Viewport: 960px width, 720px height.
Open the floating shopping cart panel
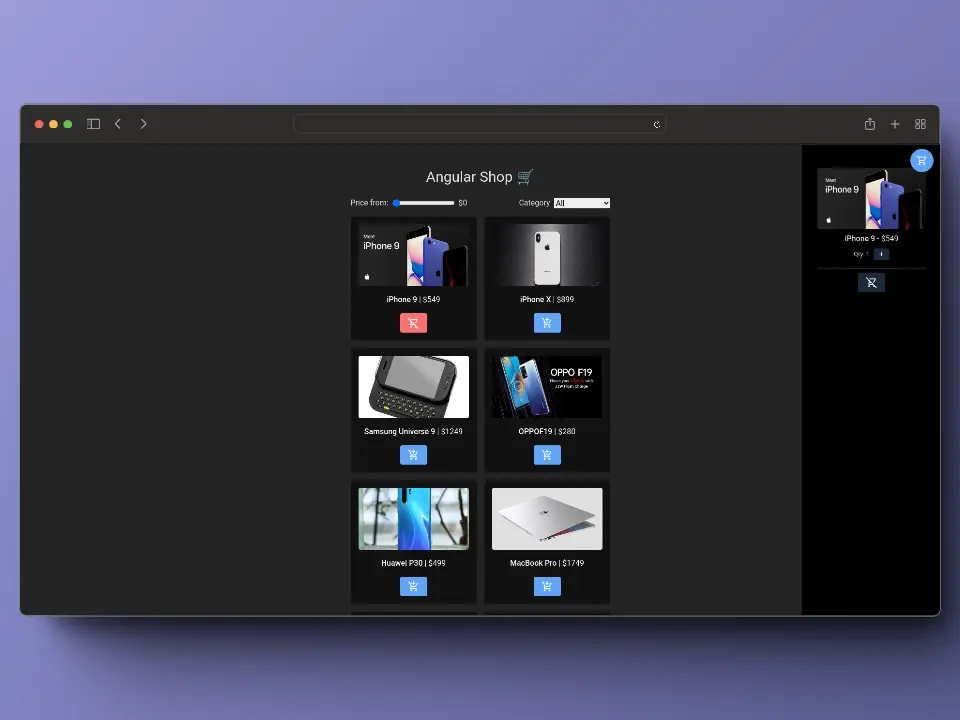[x=921, y=160]
